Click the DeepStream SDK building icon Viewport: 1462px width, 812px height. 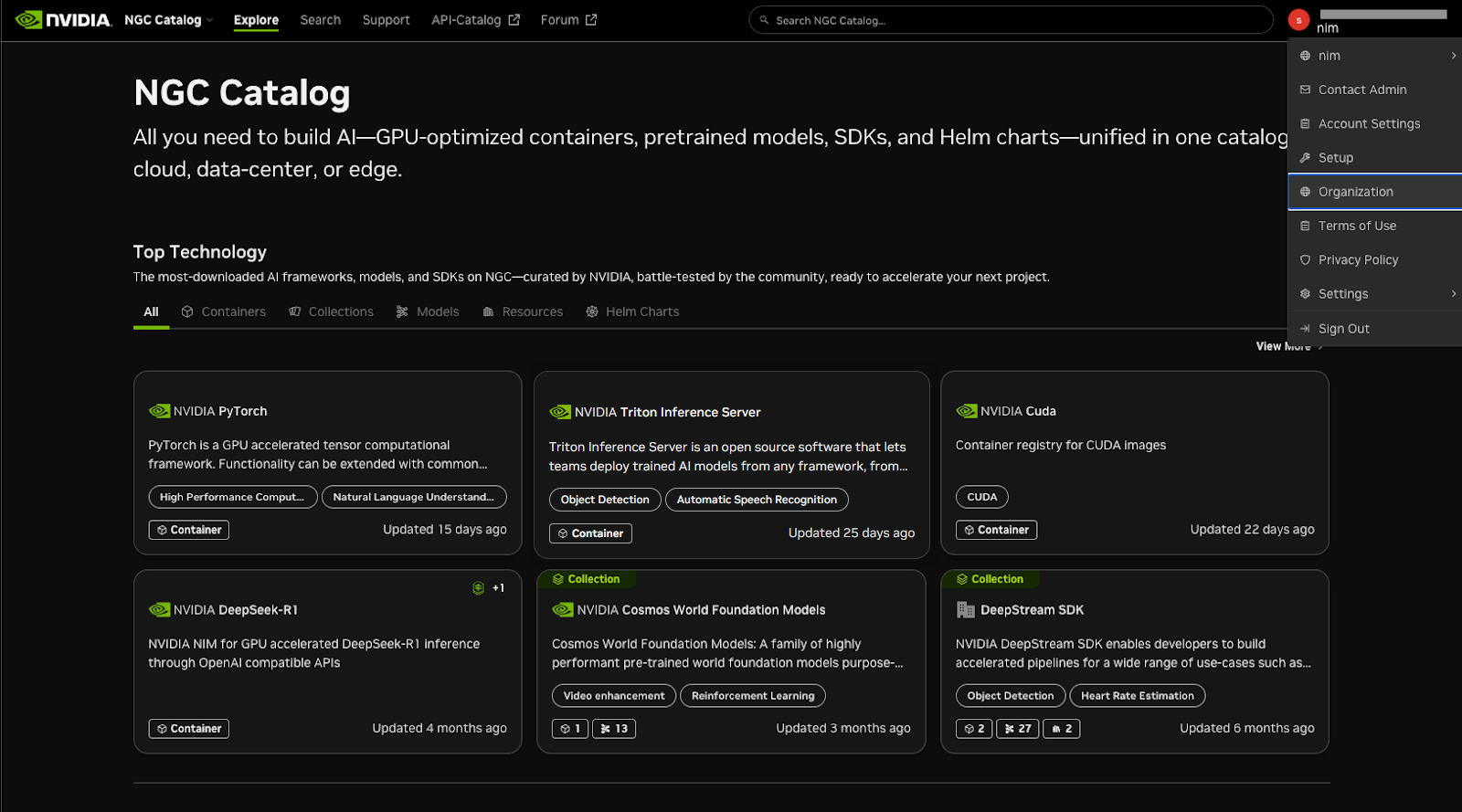[965, 610]
